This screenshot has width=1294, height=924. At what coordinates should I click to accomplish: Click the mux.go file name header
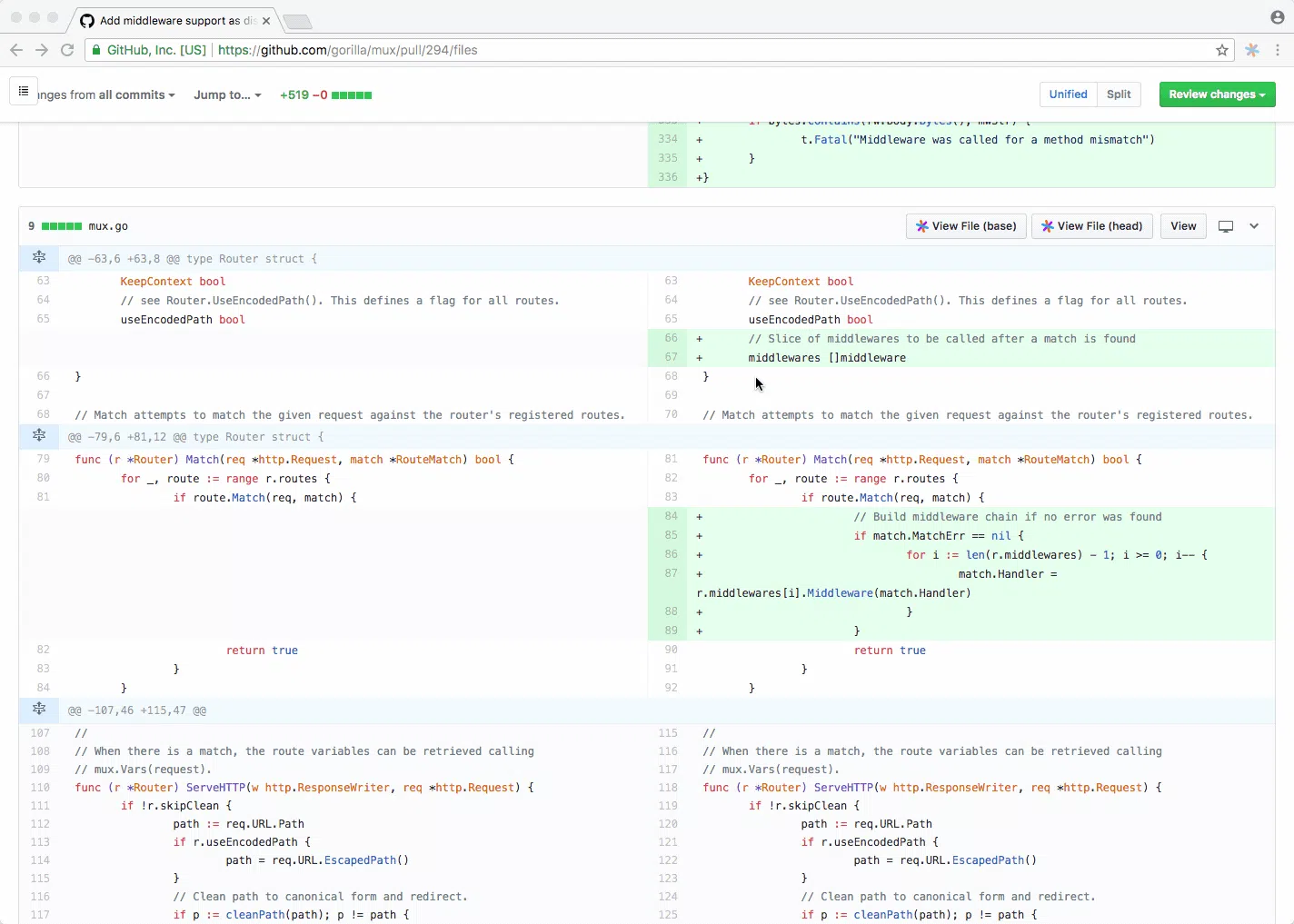coord(107,226)
